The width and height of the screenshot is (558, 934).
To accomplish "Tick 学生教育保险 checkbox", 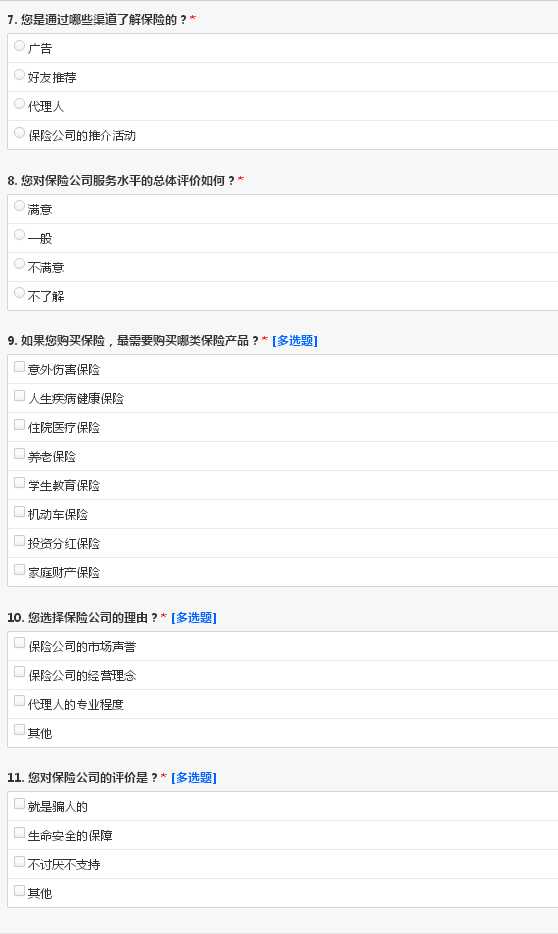I will (x=20, y=483).
